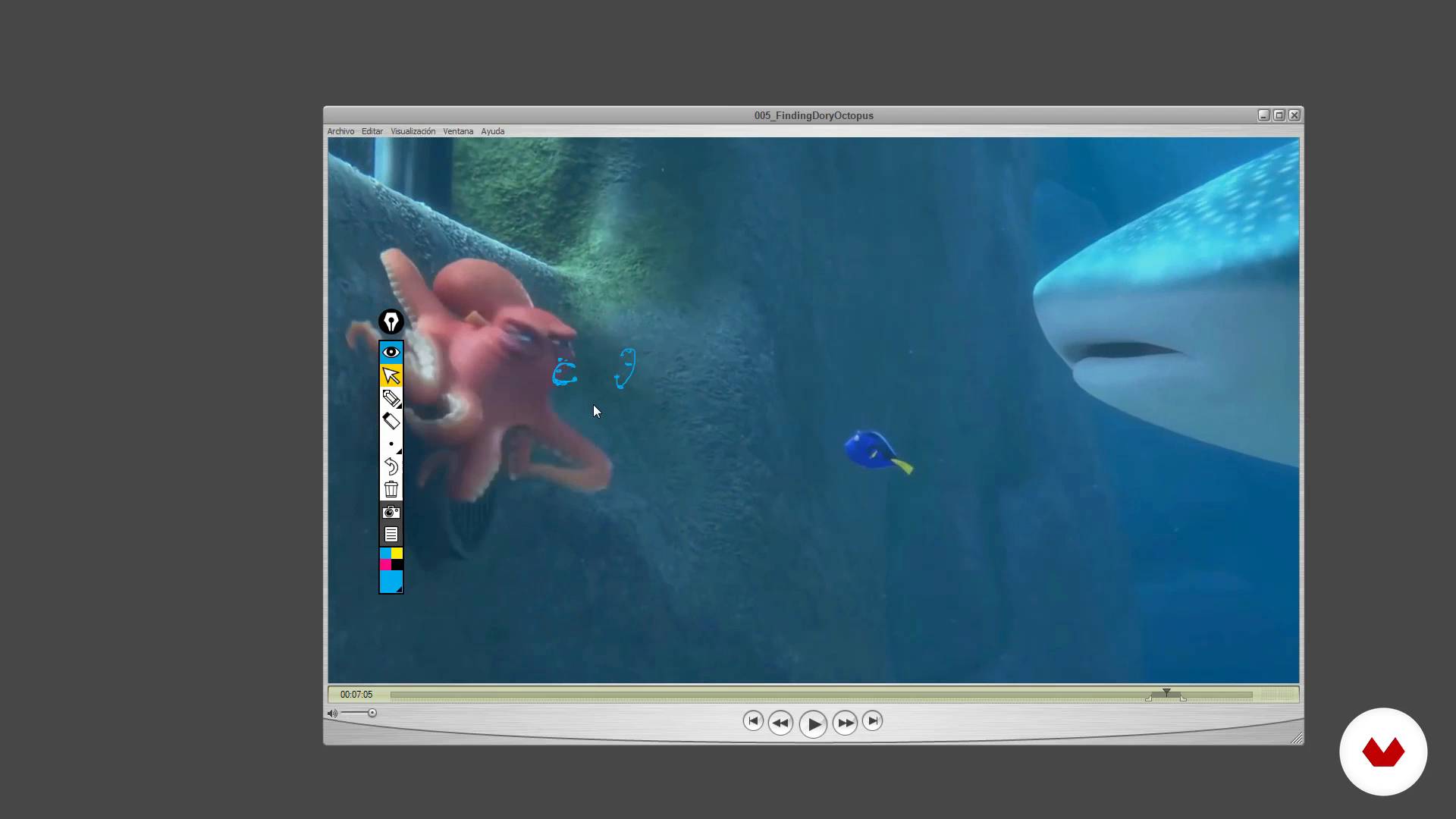The image size is (1456, 819).
Task: Select the eraser tool
Action: (x=391, y=421)
